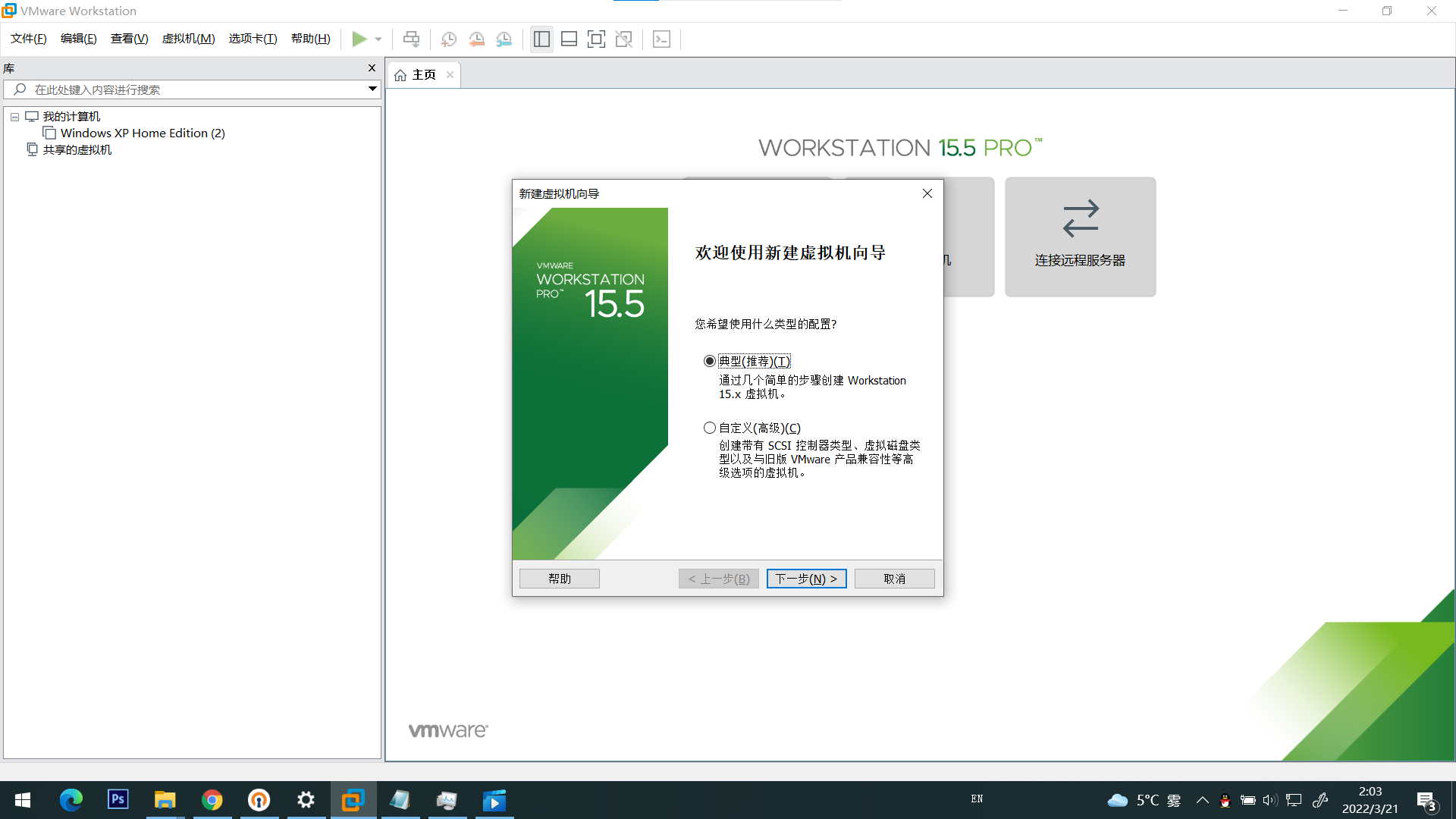Image resolution: width=1456 pixels, height=819 pixels.
Task: Open the power options dropdown arrow
Action: 378,39
